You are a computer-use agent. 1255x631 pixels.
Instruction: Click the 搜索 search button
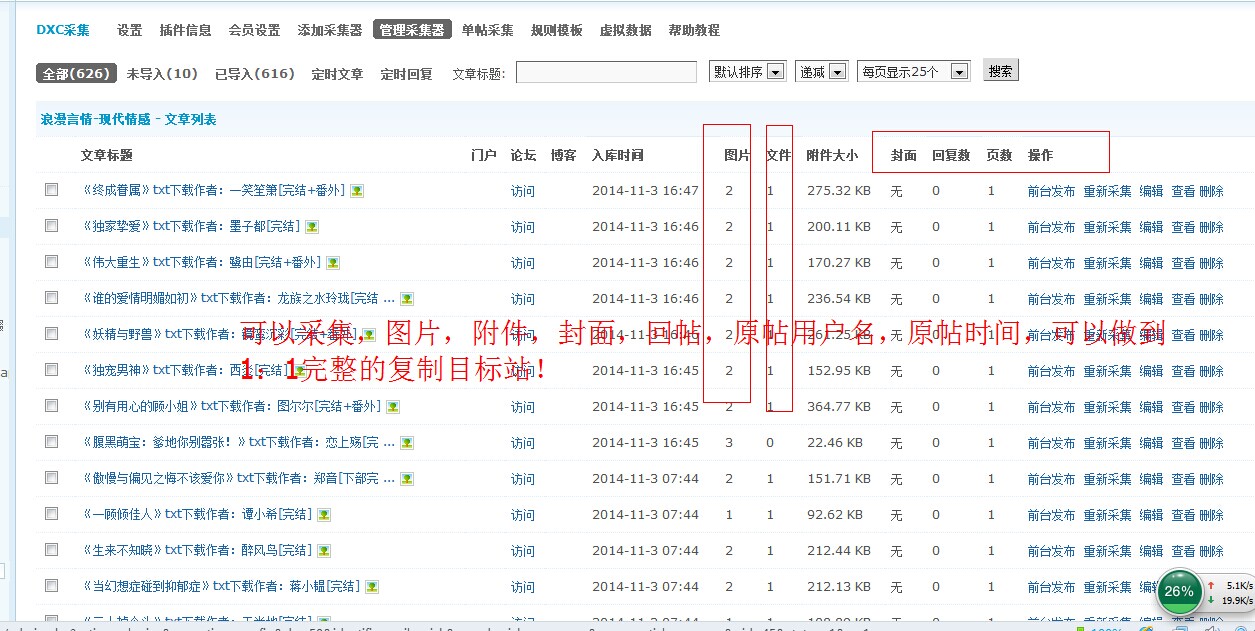[x=1000, y=70]
